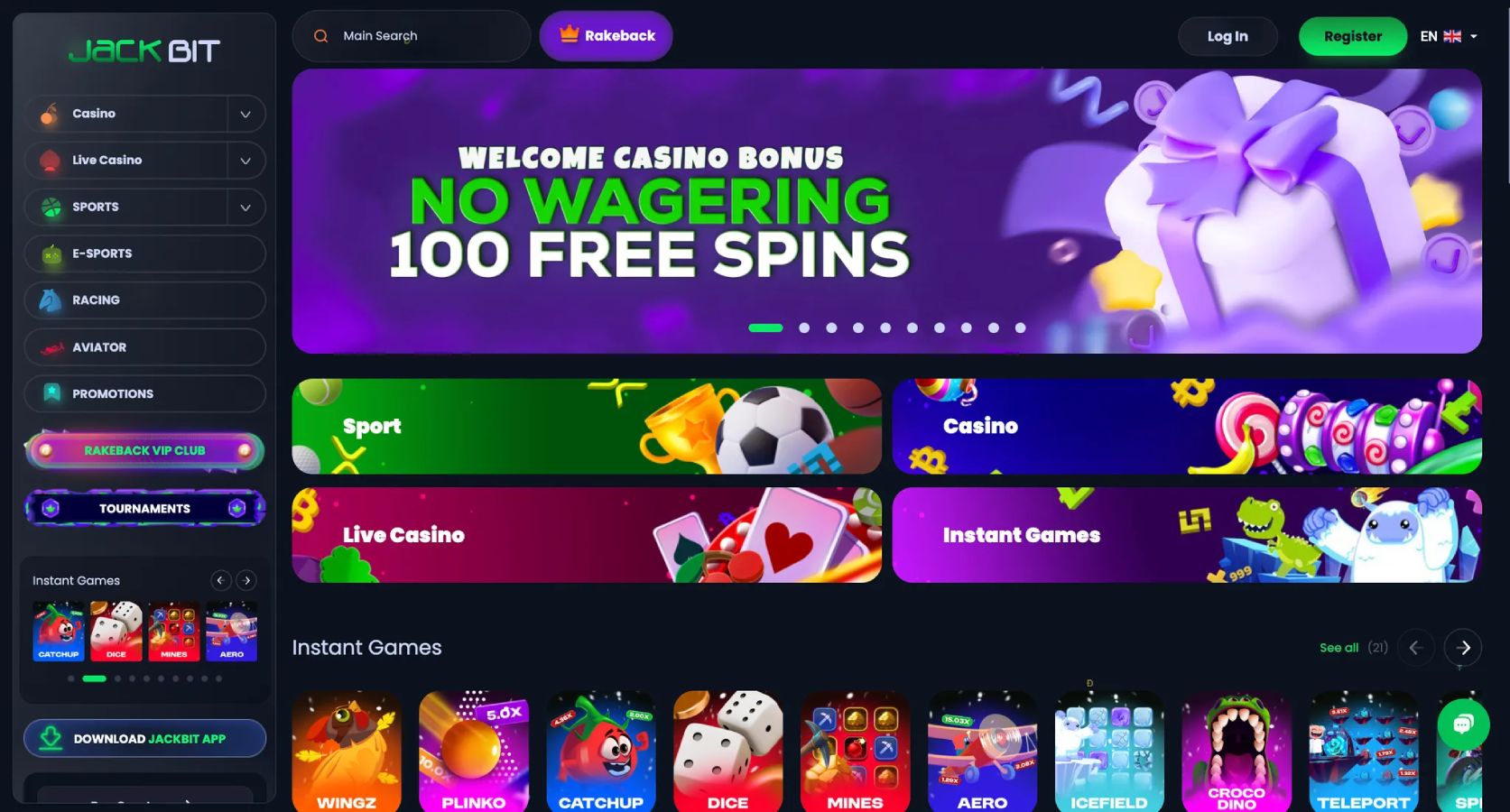Open the Aviator menu item
This screenshot has width=1510, height=812.
(x=144, y=347)
